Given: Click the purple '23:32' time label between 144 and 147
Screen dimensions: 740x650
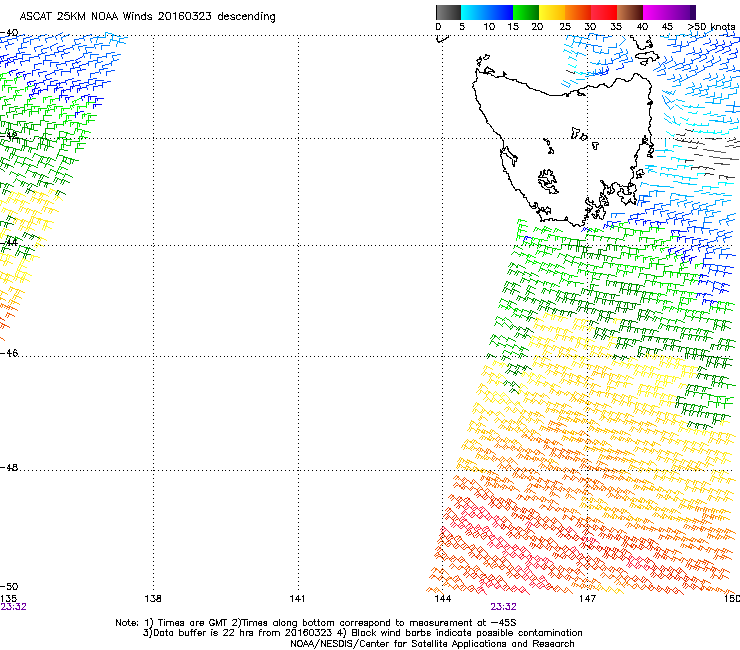Looking at the screenshot, I should coord(503,607).
